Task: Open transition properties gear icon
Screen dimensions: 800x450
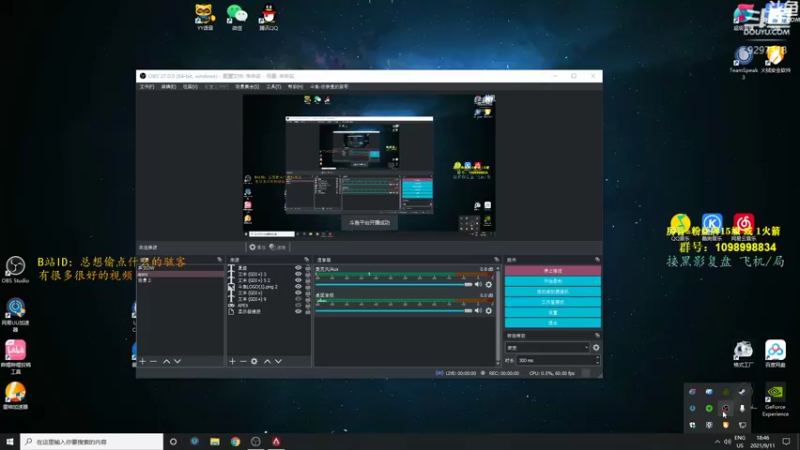Action: click(x=596, y=347)
